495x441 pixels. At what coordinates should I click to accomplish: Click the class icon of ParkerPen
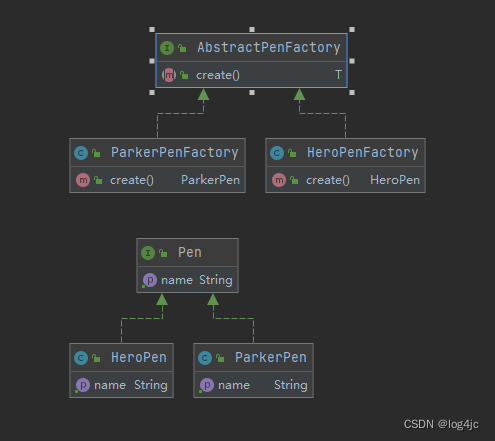tap(205, 358)
